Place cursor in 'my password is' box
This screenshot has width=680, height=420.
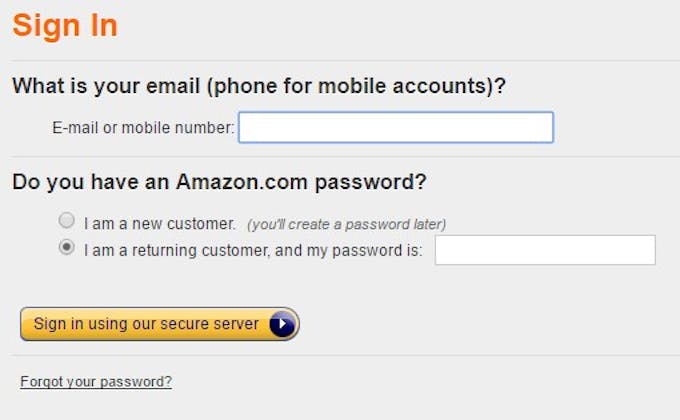545,250
